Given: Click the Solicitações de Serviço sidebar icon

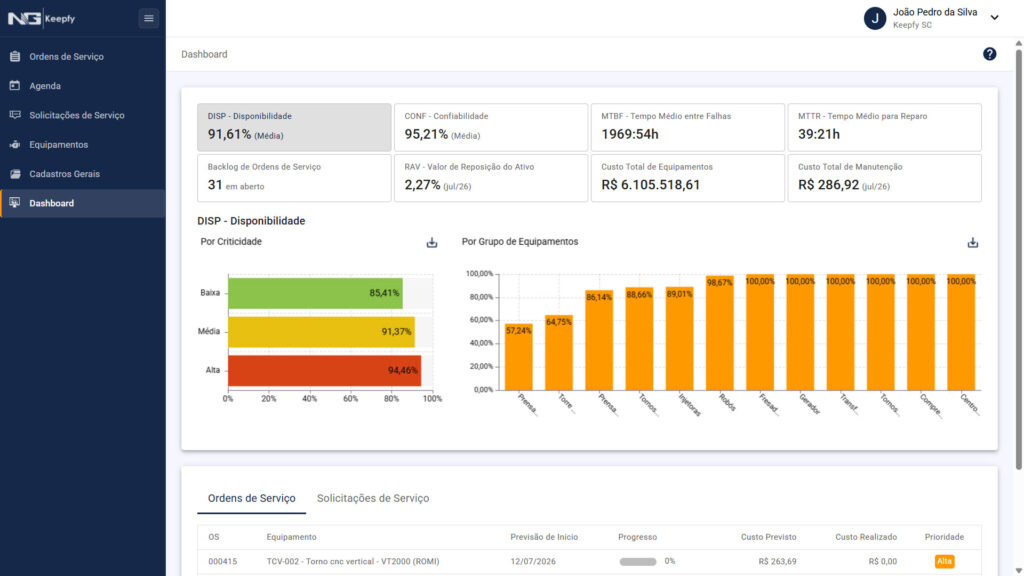Looking at the screenshot, I should pyautogui.click(x=15, y=115).
